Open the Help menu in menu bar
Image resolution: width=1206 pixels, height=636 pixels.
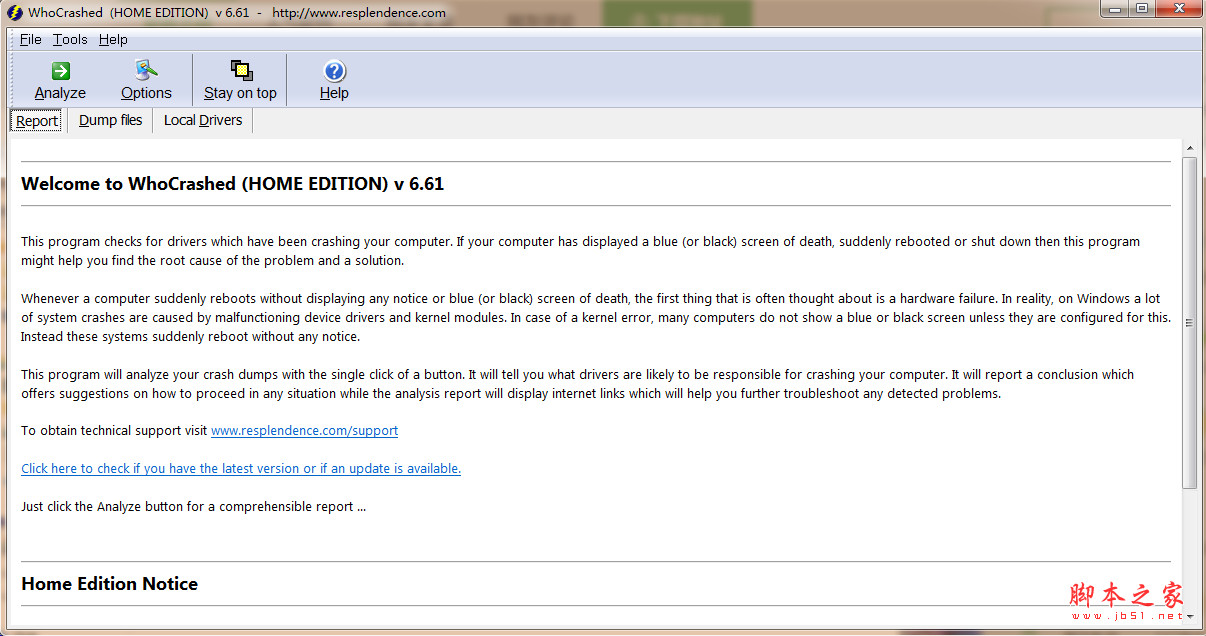point(113,39)
